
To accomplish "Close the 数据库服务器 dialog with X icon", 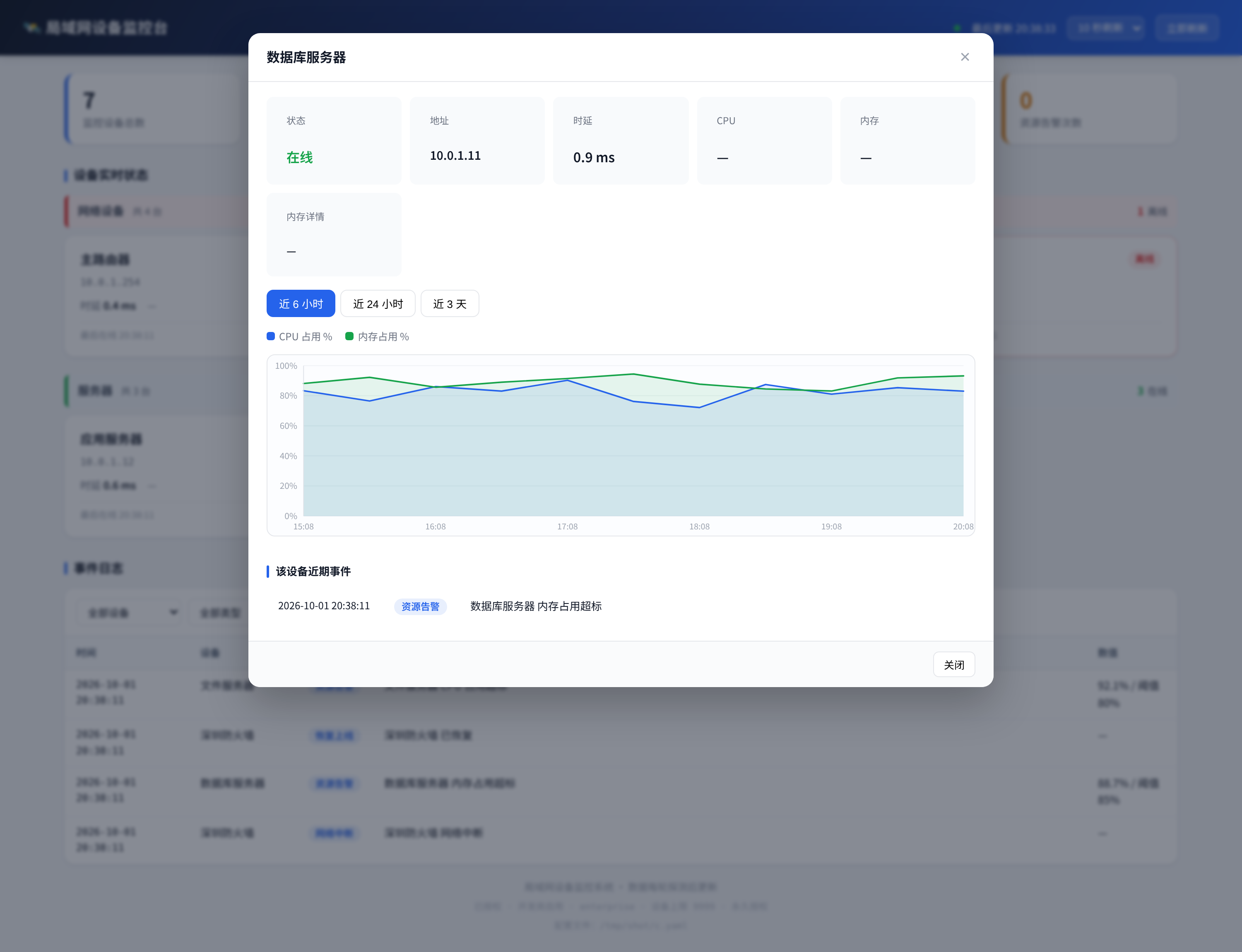I will (x=965, y=57).
